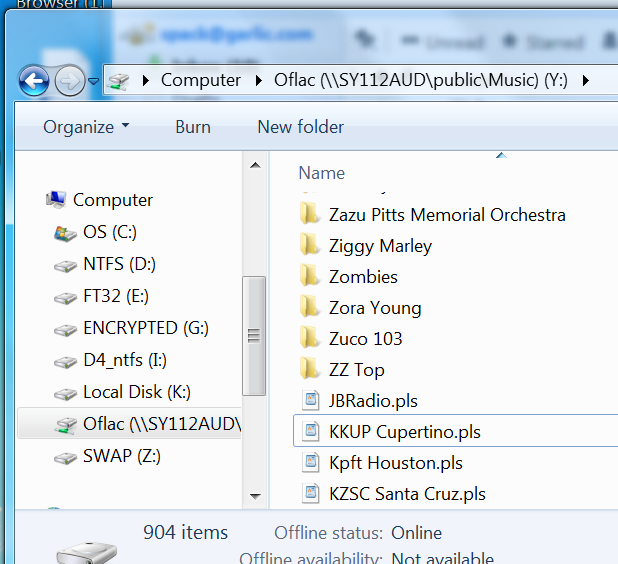
Task: Click the Oflac network drive icon in sidebar
Action: pos(65,426)
